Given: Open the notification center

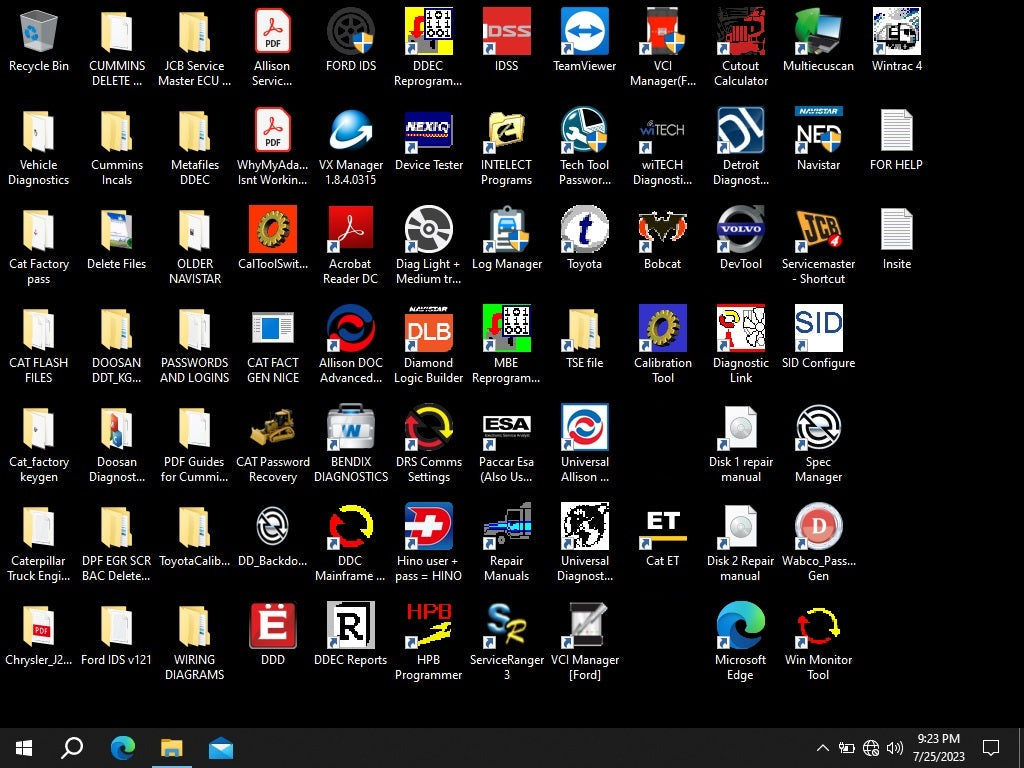Looking at the screenshot, I should pyautogui.click(x=991, y=748).
